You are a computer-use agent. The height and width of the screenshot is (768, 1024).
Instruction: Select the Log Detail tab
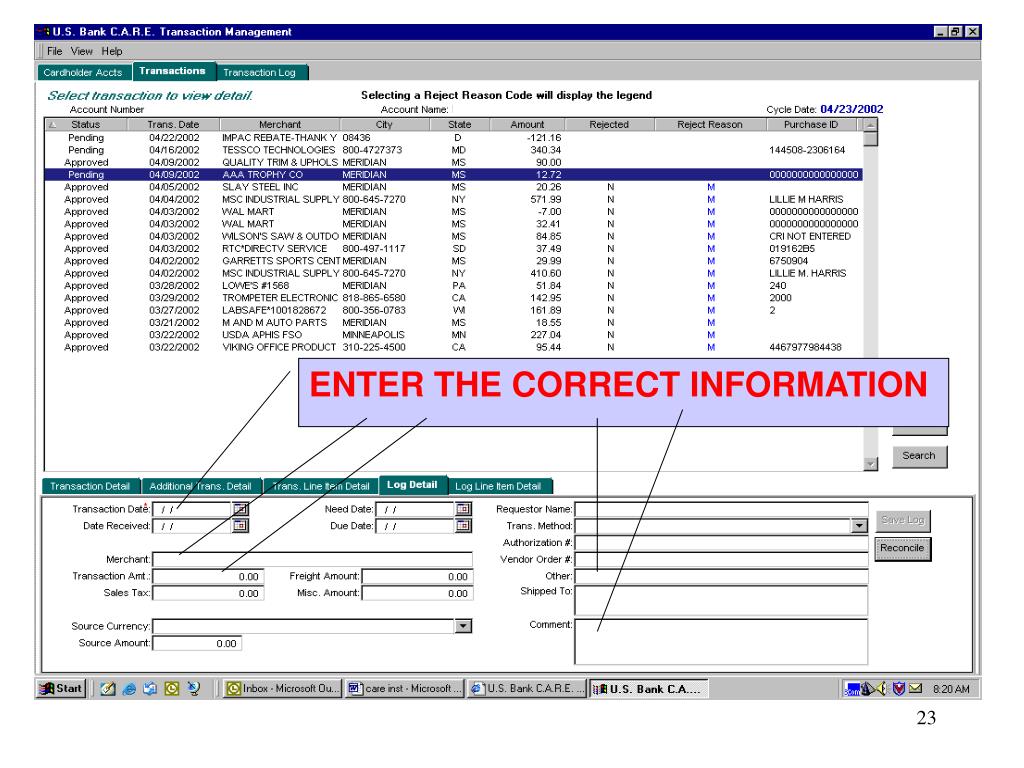(x=412, y=485)
